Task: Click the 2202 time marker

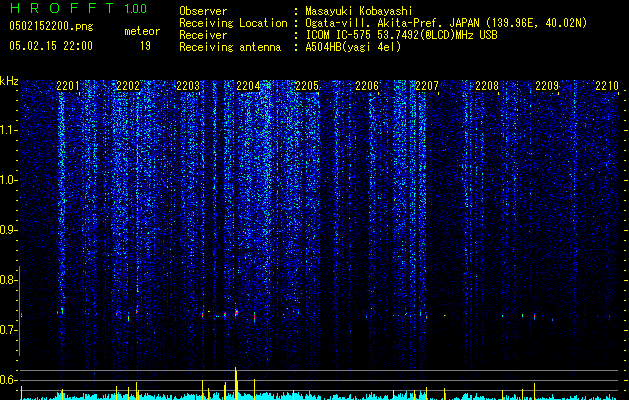Action: 128,86
